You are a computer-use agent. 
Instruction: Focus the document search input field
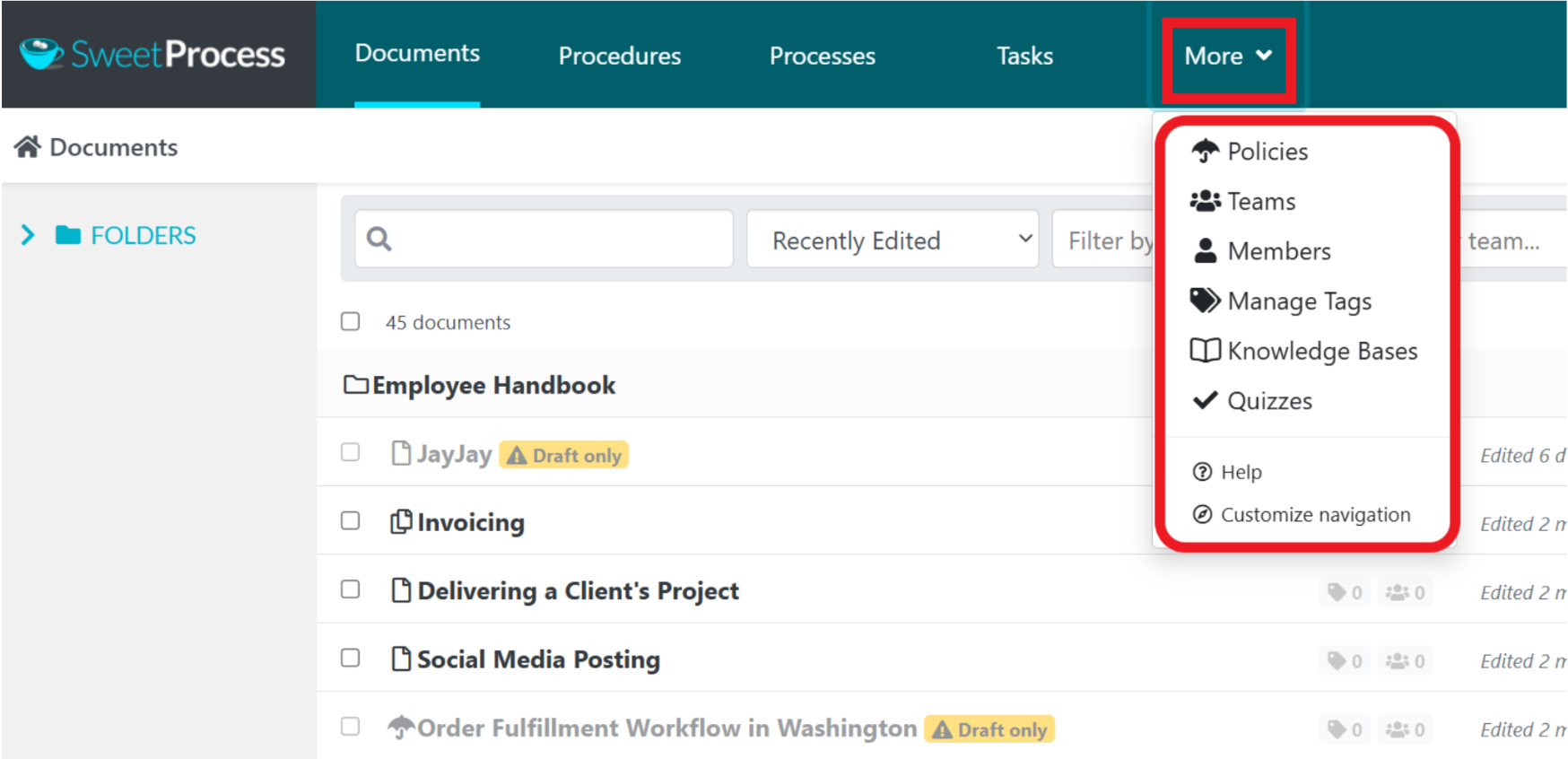[x=544, y=239]
